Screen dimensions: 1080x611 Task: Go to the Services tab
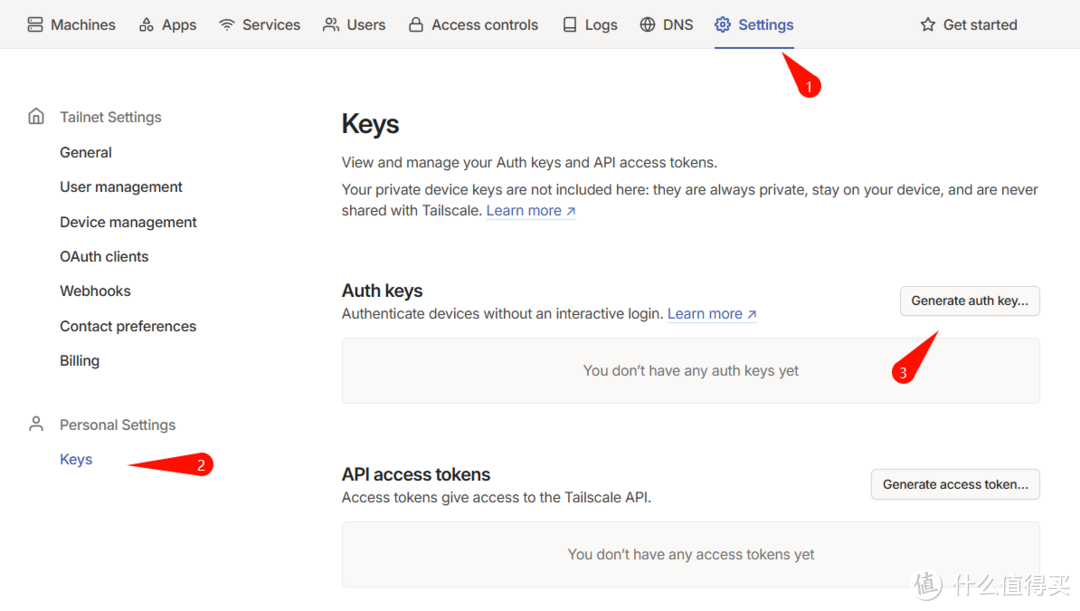point(260,25)
